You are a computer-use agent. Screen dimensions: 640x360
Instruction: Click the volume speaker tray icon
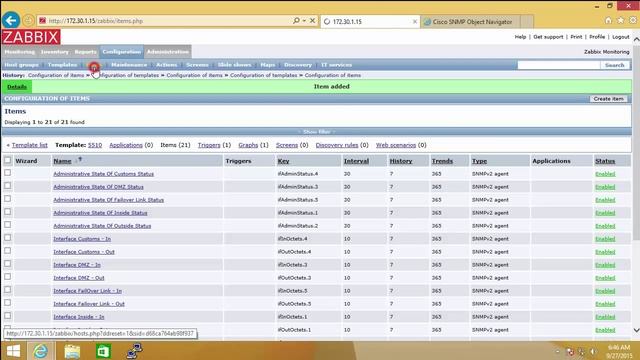593,351
